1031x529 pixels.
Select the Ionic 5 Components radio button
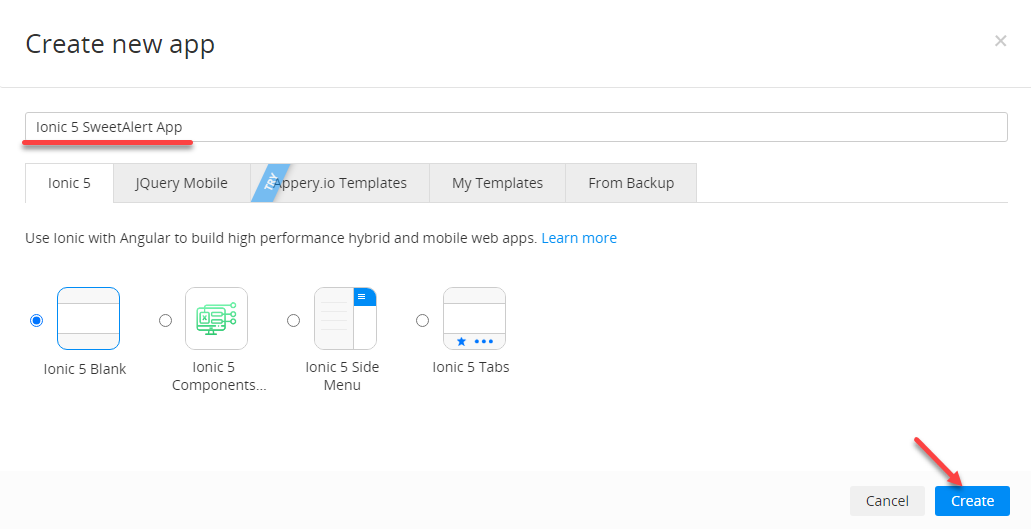coord(165,320)
